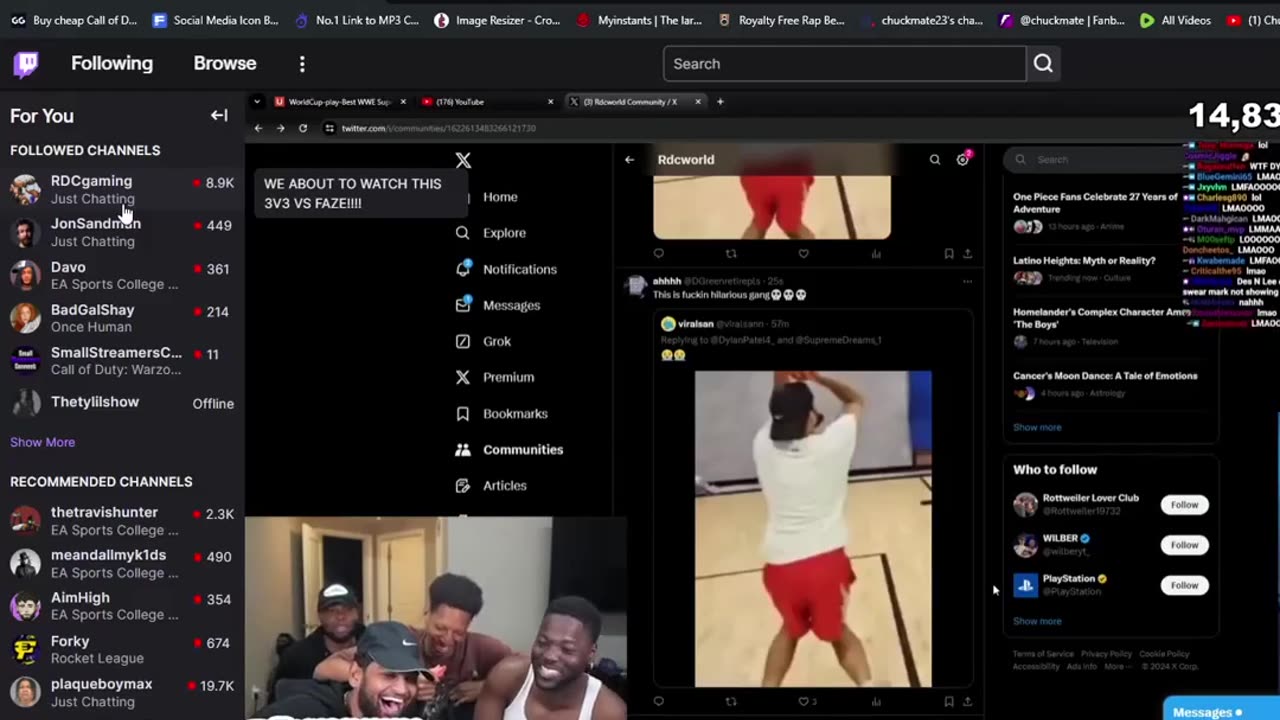
Task: Open the Following page
Action: pos(112,63)
